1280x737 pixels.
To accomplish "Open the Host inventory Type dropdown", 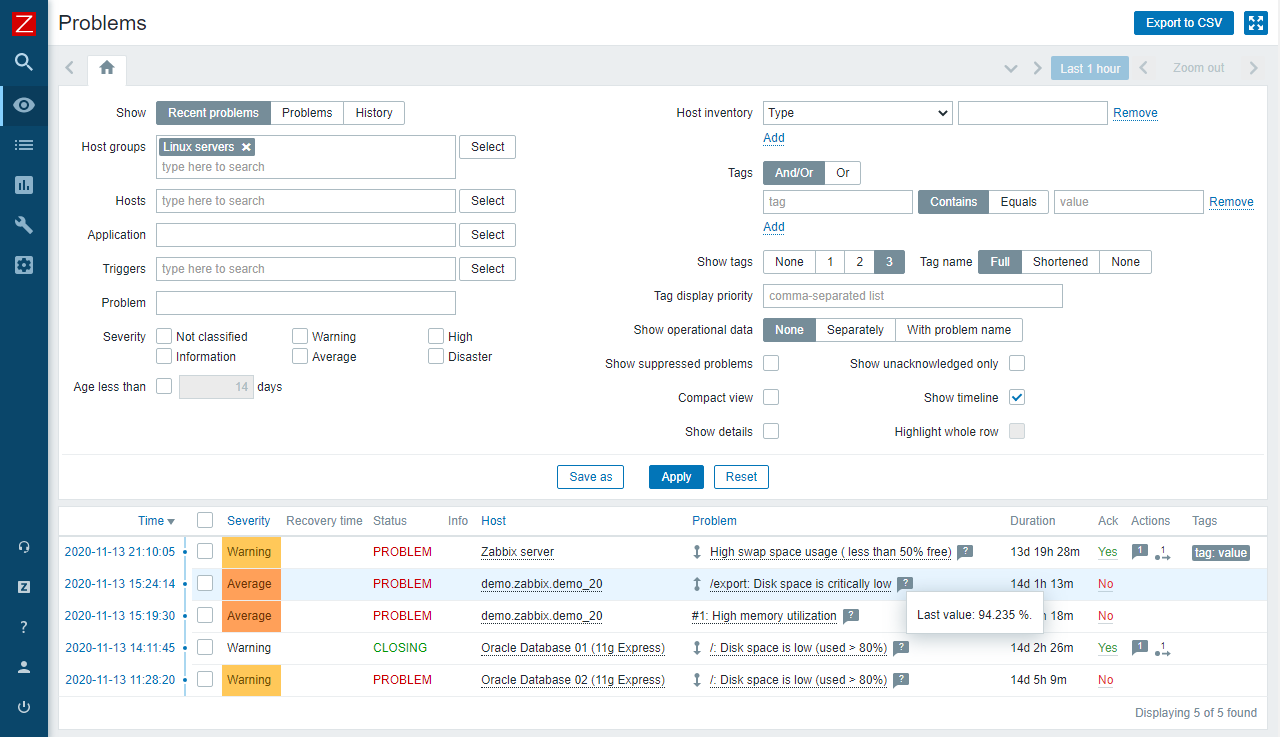I will click(x=857, y=113).
